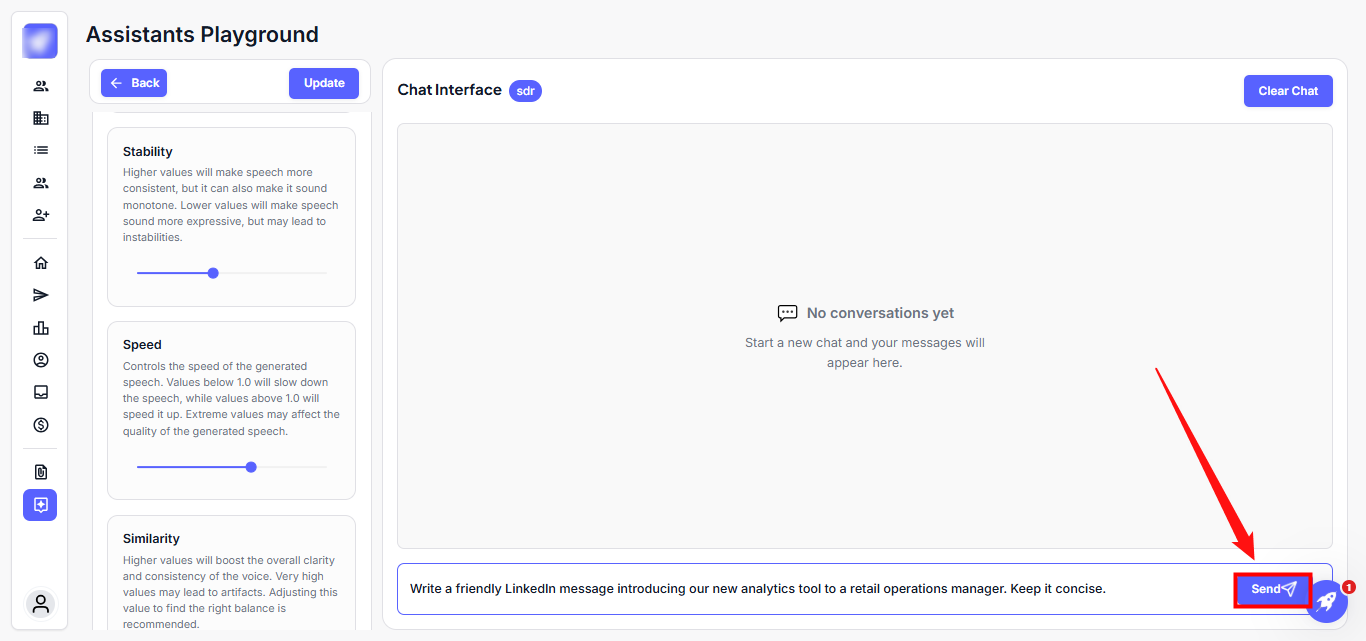
Task: Click the account circle icon in sidebar
Action: pyautogui.click(x=40, y=360)
